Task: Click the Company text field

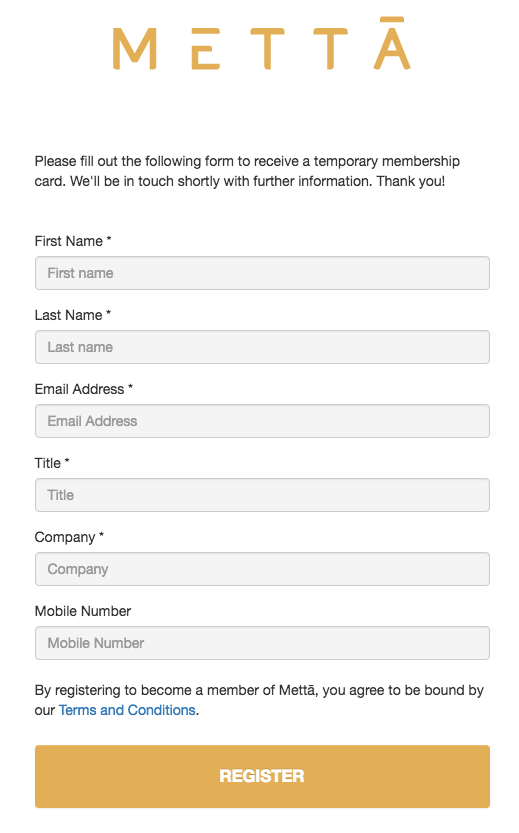Action: (x=262, y=569)
